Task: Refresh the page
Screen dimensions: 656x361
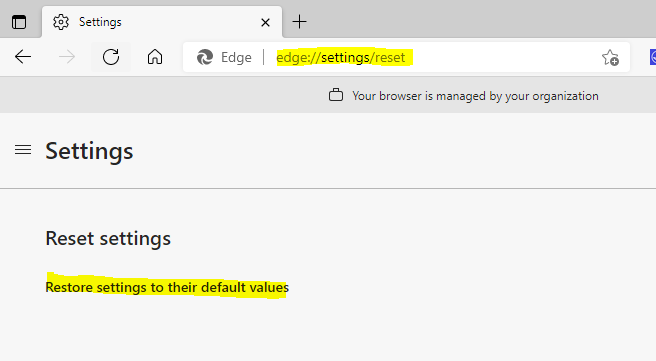Action: 111,56
